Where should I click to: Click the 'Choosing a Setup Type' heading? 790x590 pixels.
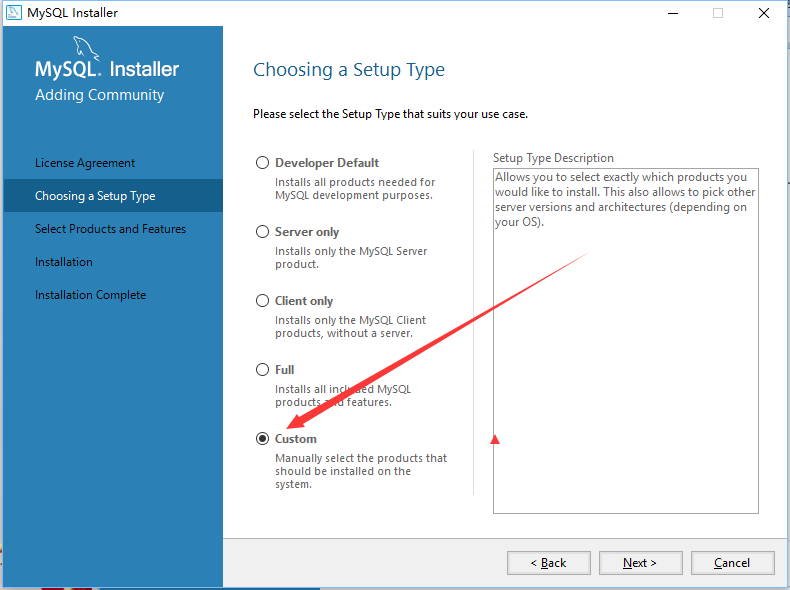point(349,70)
